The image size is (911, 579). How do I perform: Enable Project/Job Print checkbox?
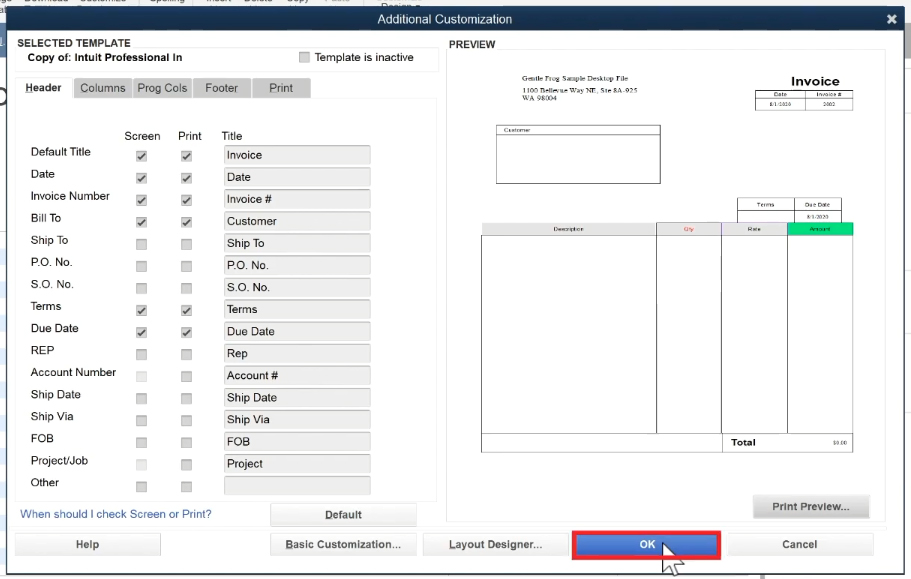click(186, 465)
